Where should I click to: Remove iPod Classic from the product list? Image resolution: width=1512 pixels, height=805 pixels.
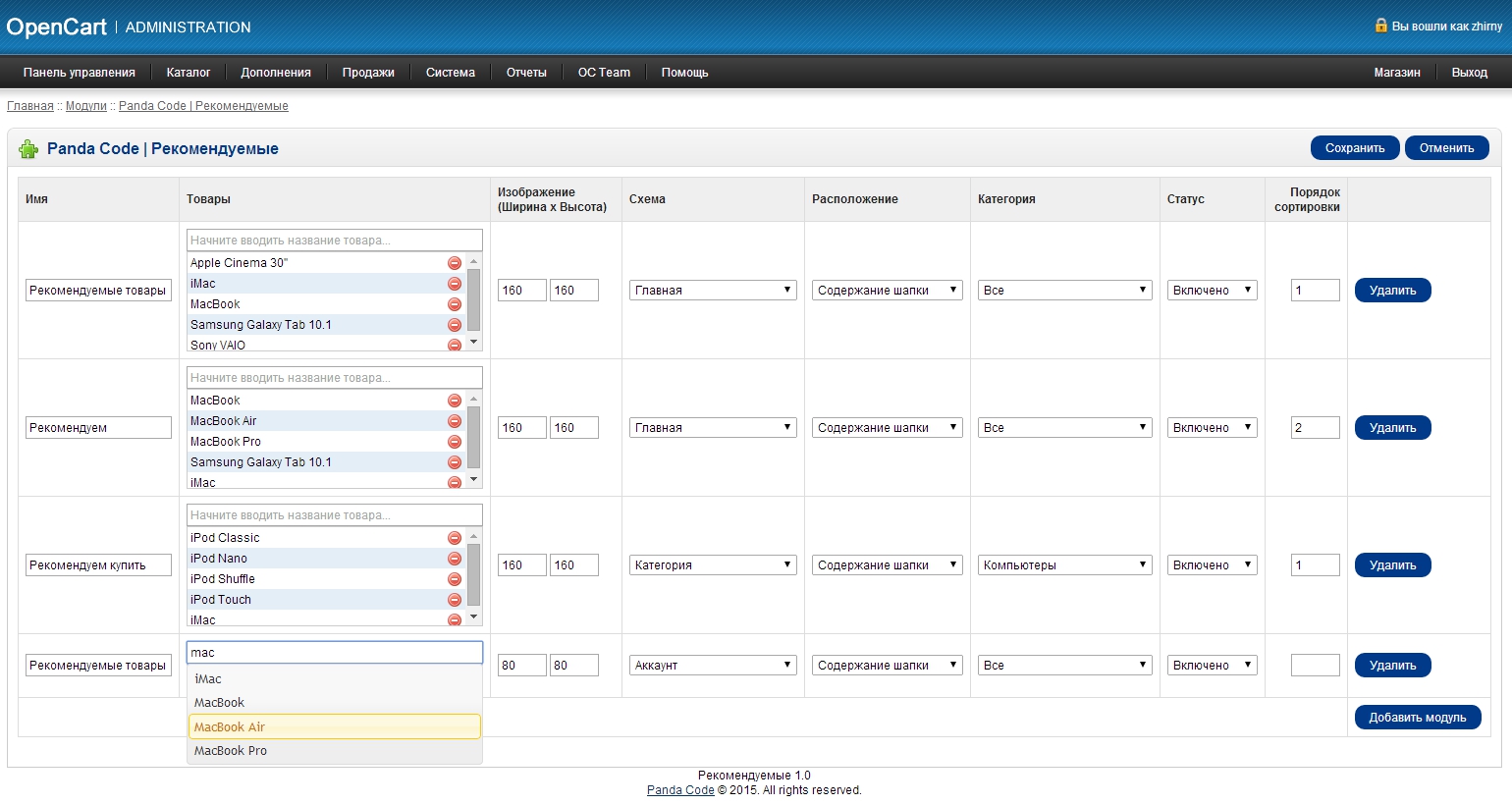point(455,538)
